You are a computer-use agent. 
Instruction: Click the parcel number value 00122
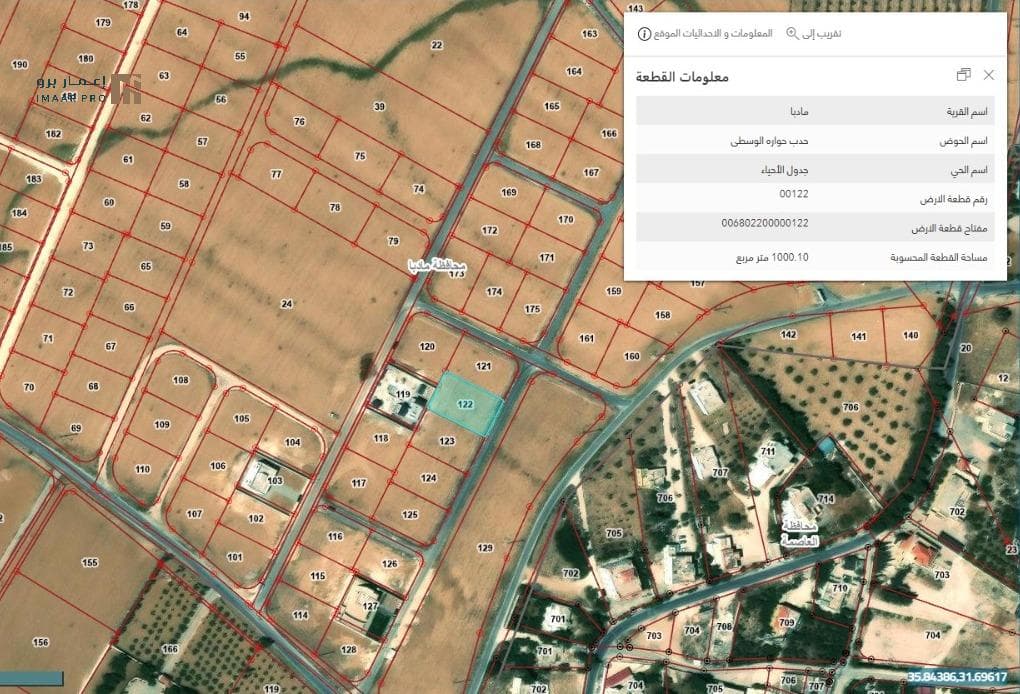pyautogui.click(x=794, y=193)
